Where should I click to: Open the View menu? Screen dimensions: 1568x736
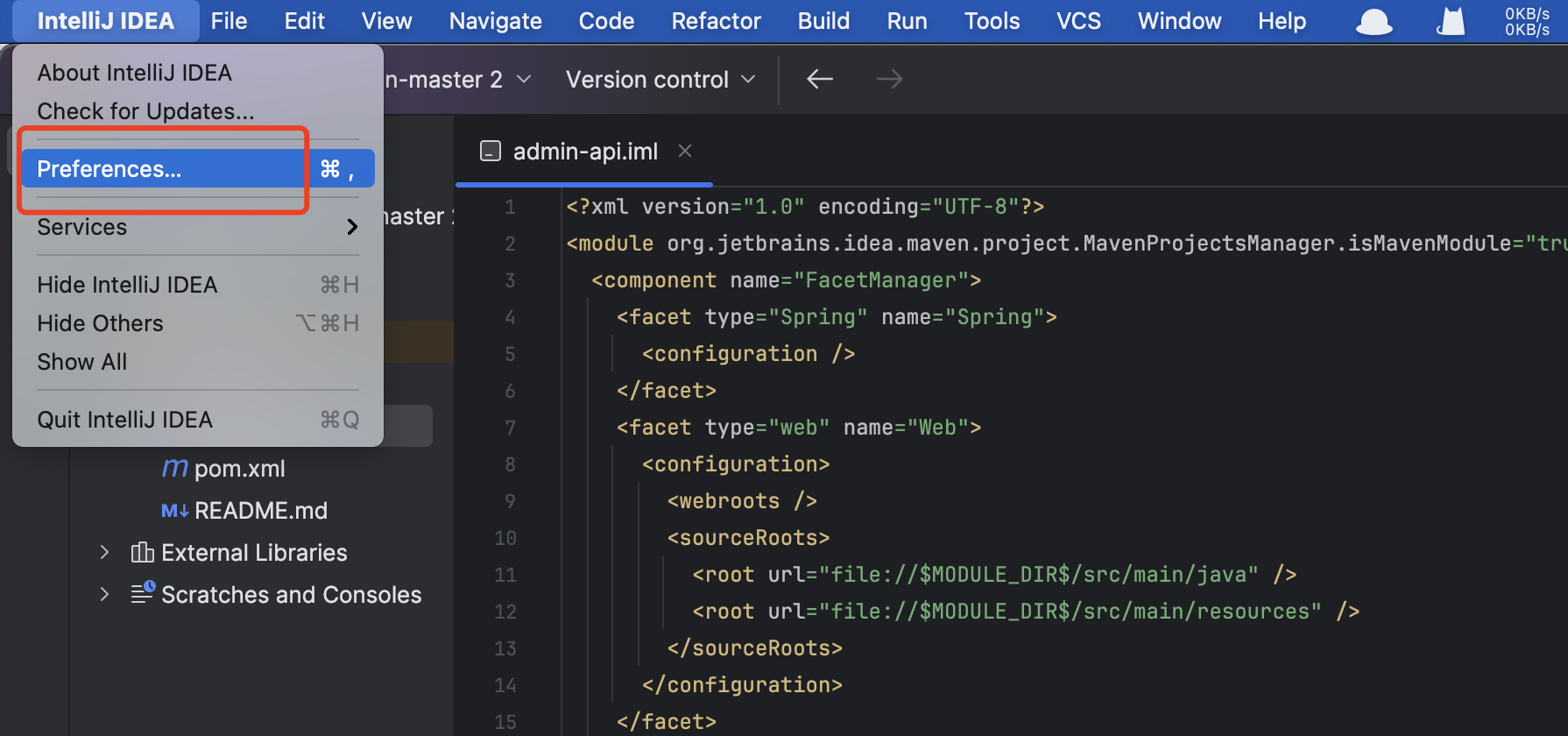coord(387,21)
